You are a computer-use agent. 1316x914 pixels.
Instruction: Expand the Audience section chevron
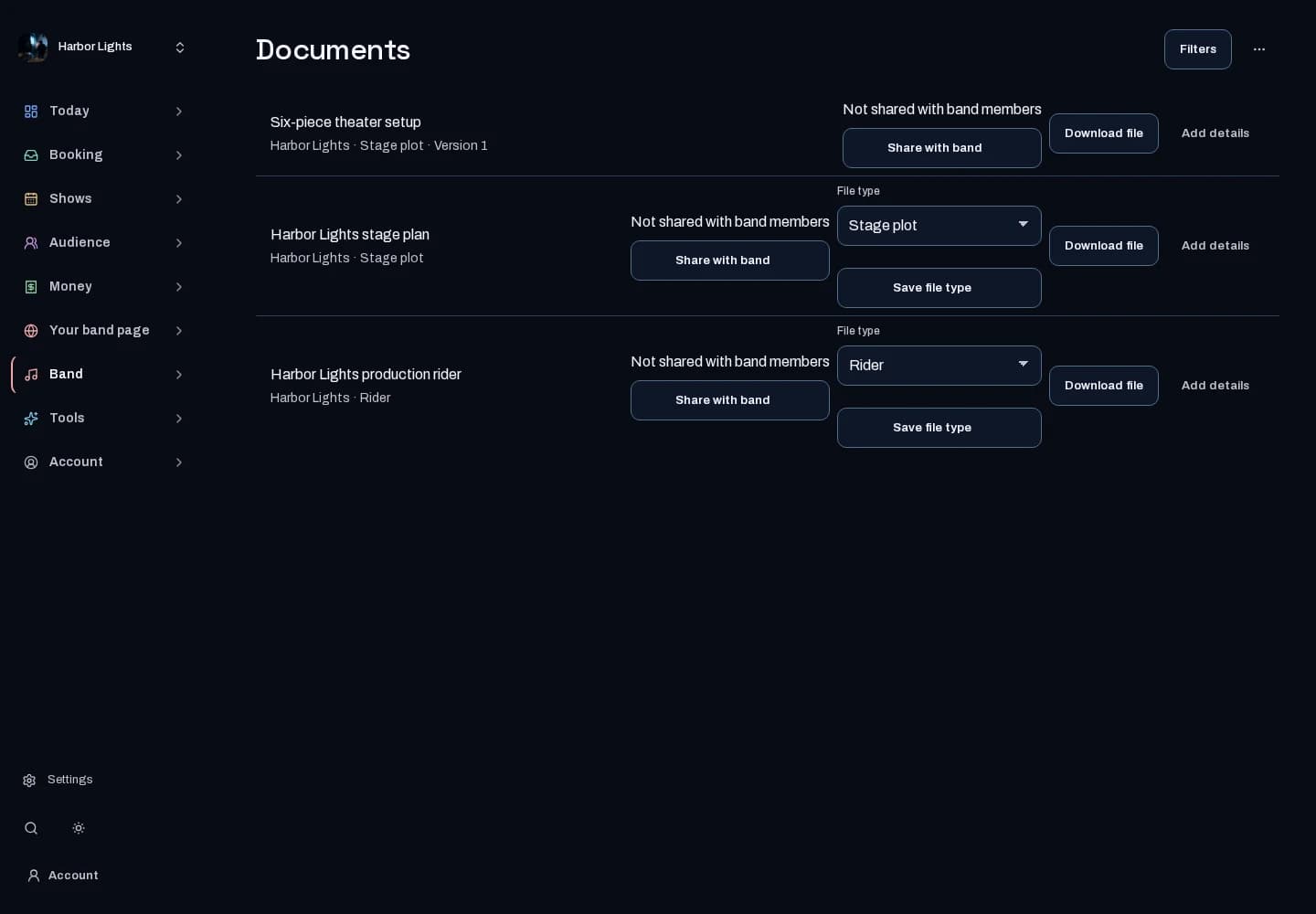(x=179, y=243)
